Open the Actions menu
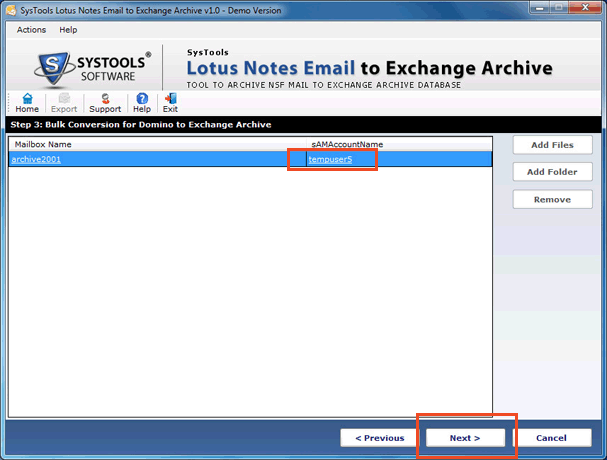 (31, 30)
